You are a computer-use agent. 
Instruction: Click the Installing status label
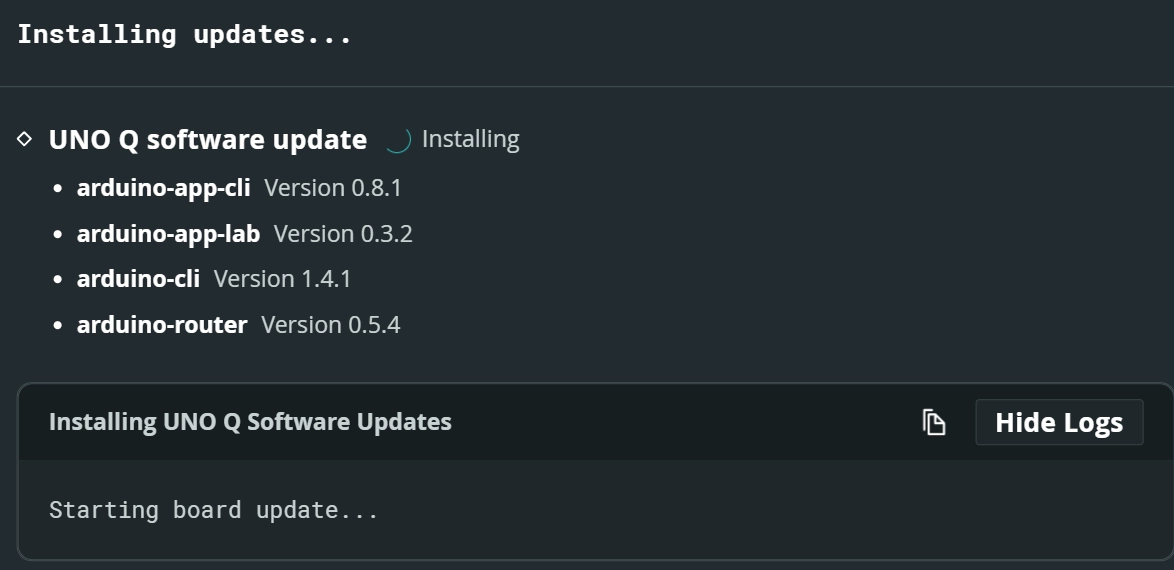coord(471,139)
